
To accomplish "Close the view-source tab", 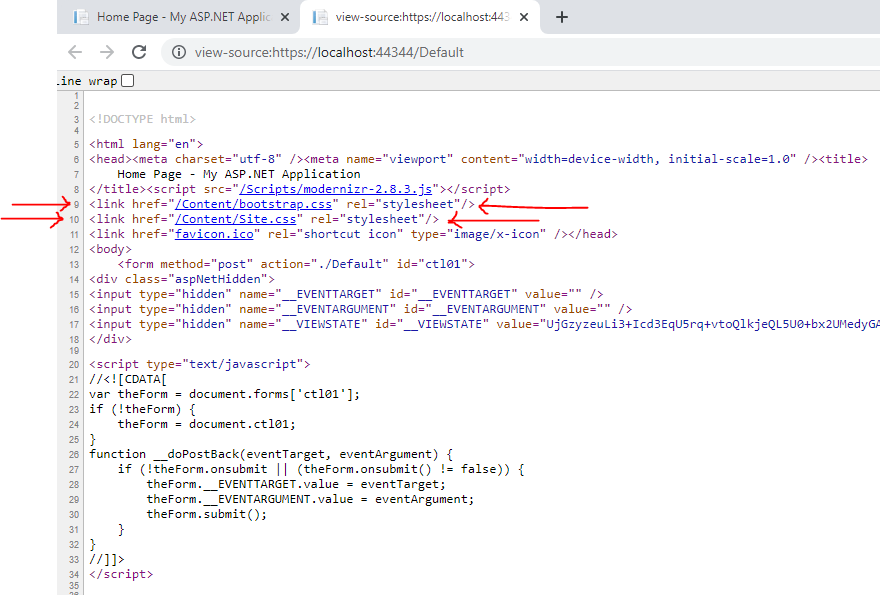I will click(x=524, y=17).
